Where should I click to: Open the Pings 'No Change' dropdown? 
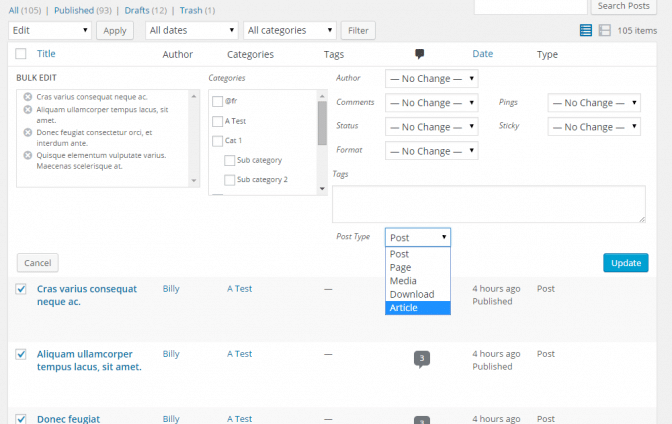pyautogui.click(x=594, y=103)
